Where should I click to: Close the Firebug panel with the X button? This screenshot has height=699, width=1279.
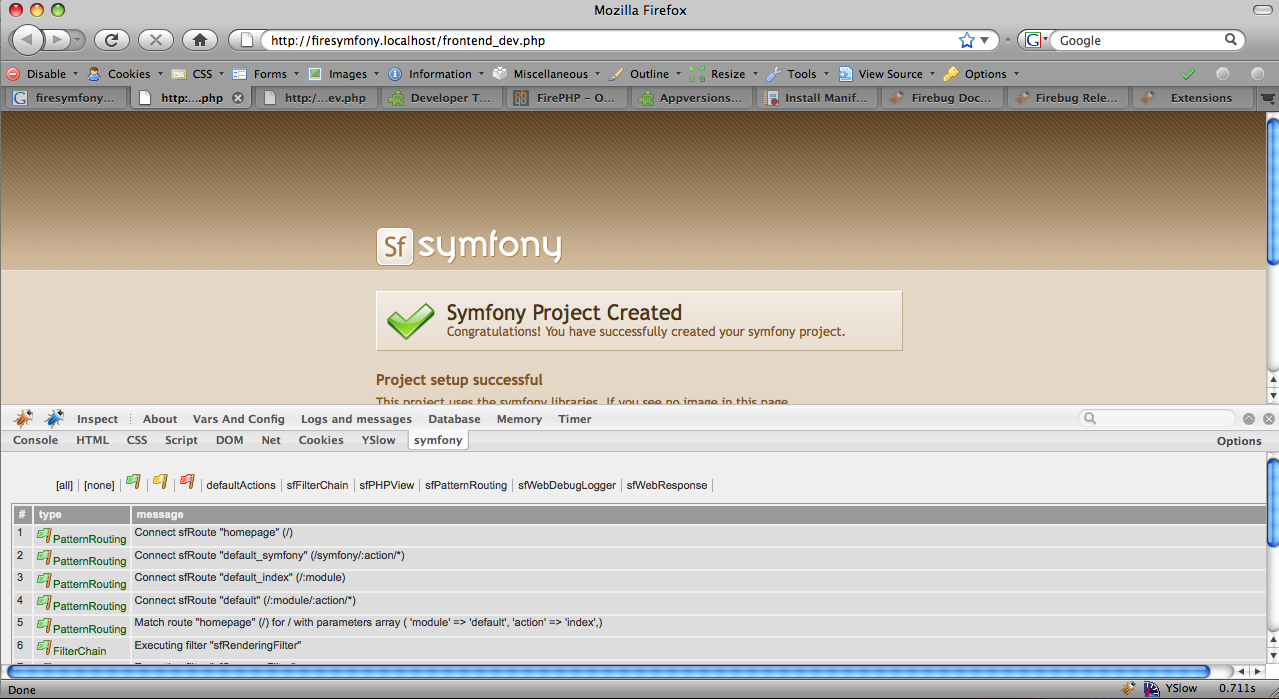tap(1269, 419)
